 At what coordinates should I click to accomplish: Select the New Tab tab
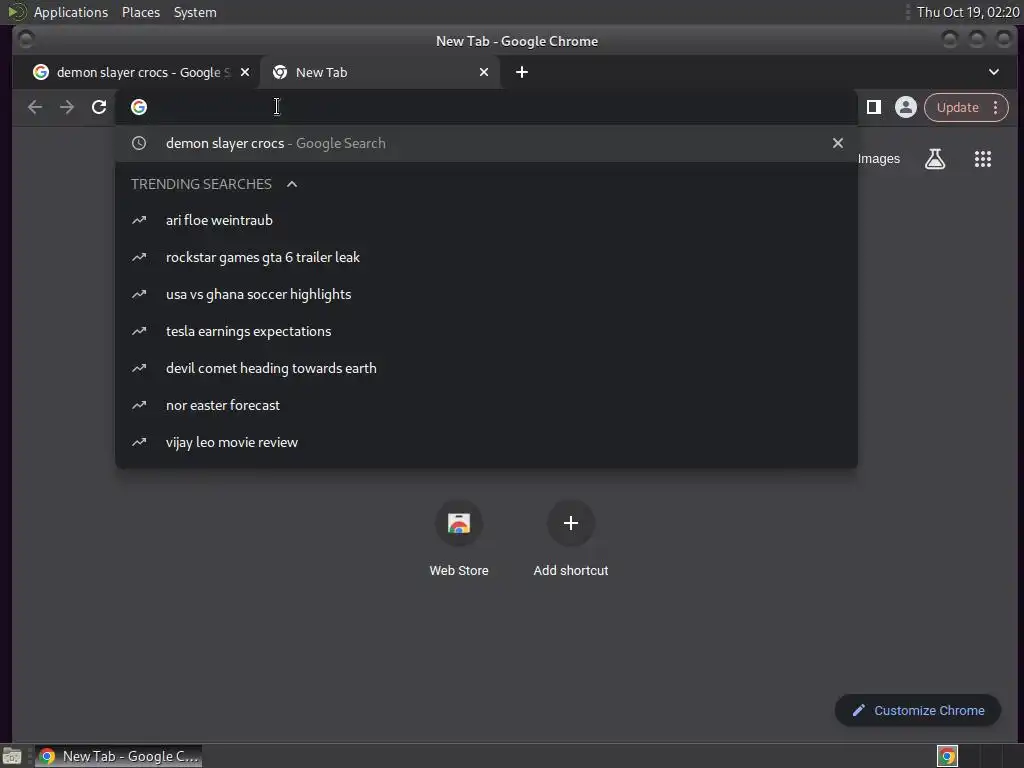click(x=379, y=72)
